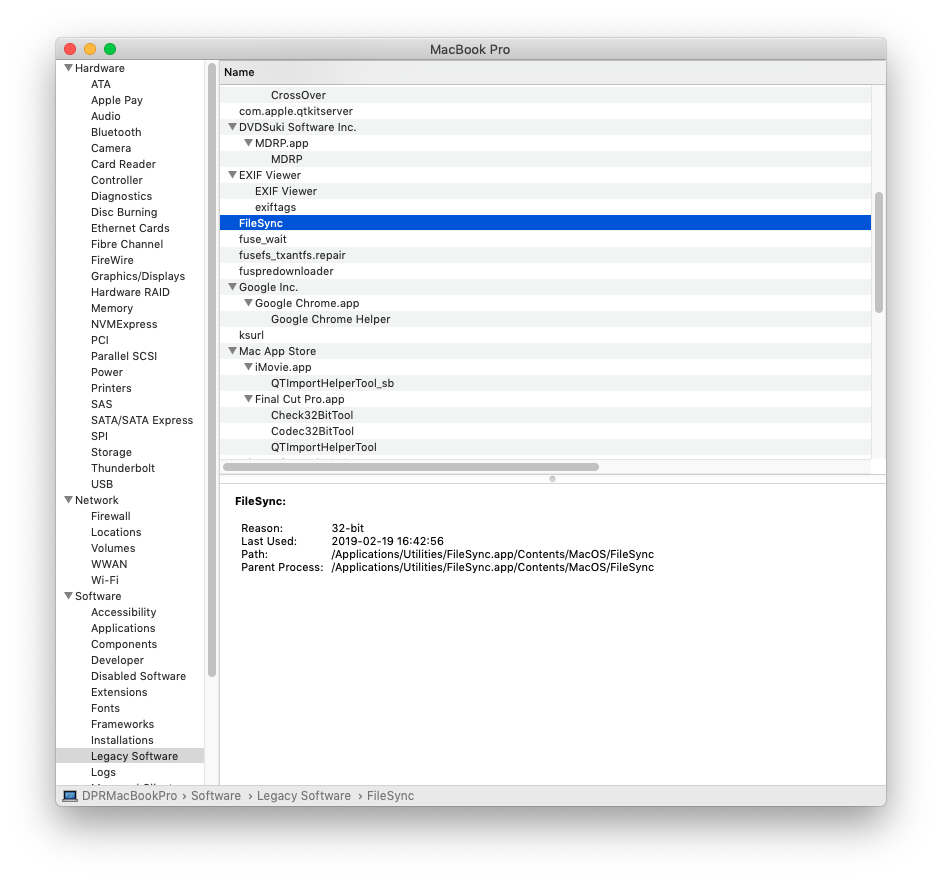The image size is (942, 880).
Task: Open Extensions under Software
Action: click(119, 693)
